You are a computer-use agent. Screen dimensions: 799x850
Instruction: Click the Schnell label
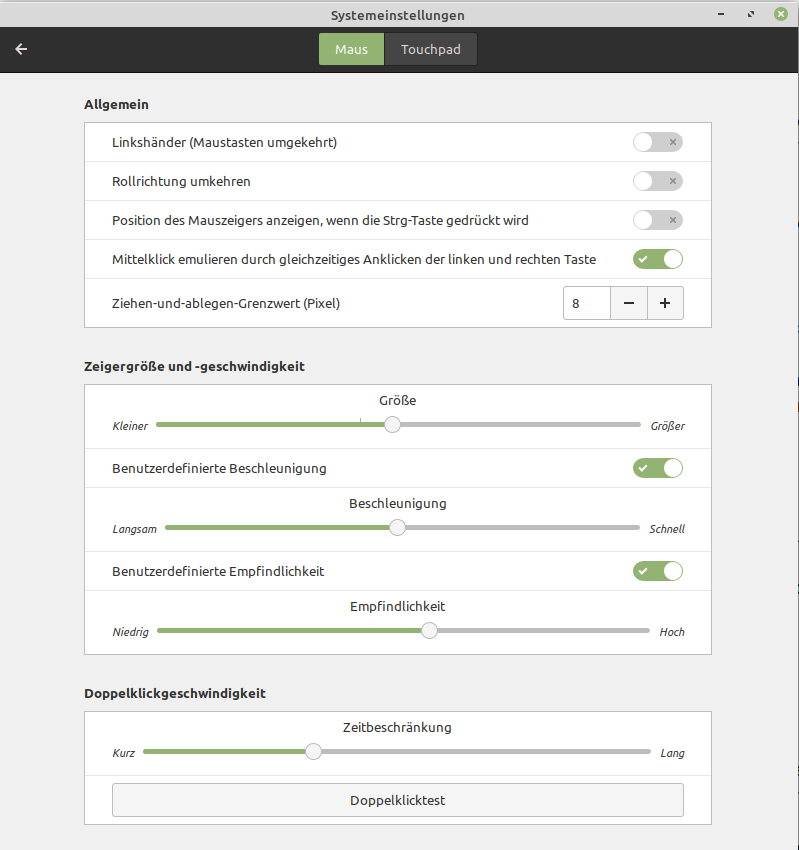[x=667, y=529]
